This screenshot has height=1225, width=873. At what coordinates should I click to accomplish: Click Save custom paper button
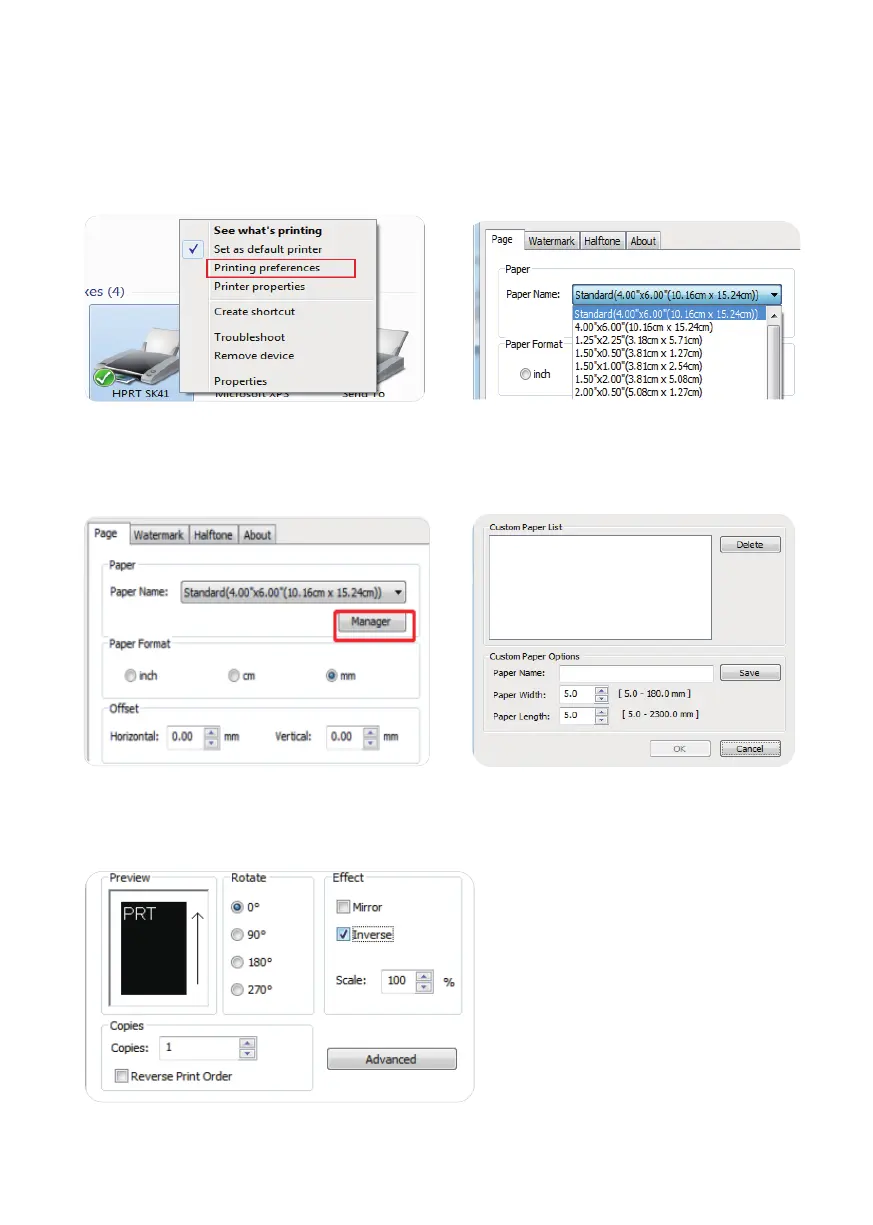tap(750, 673)
